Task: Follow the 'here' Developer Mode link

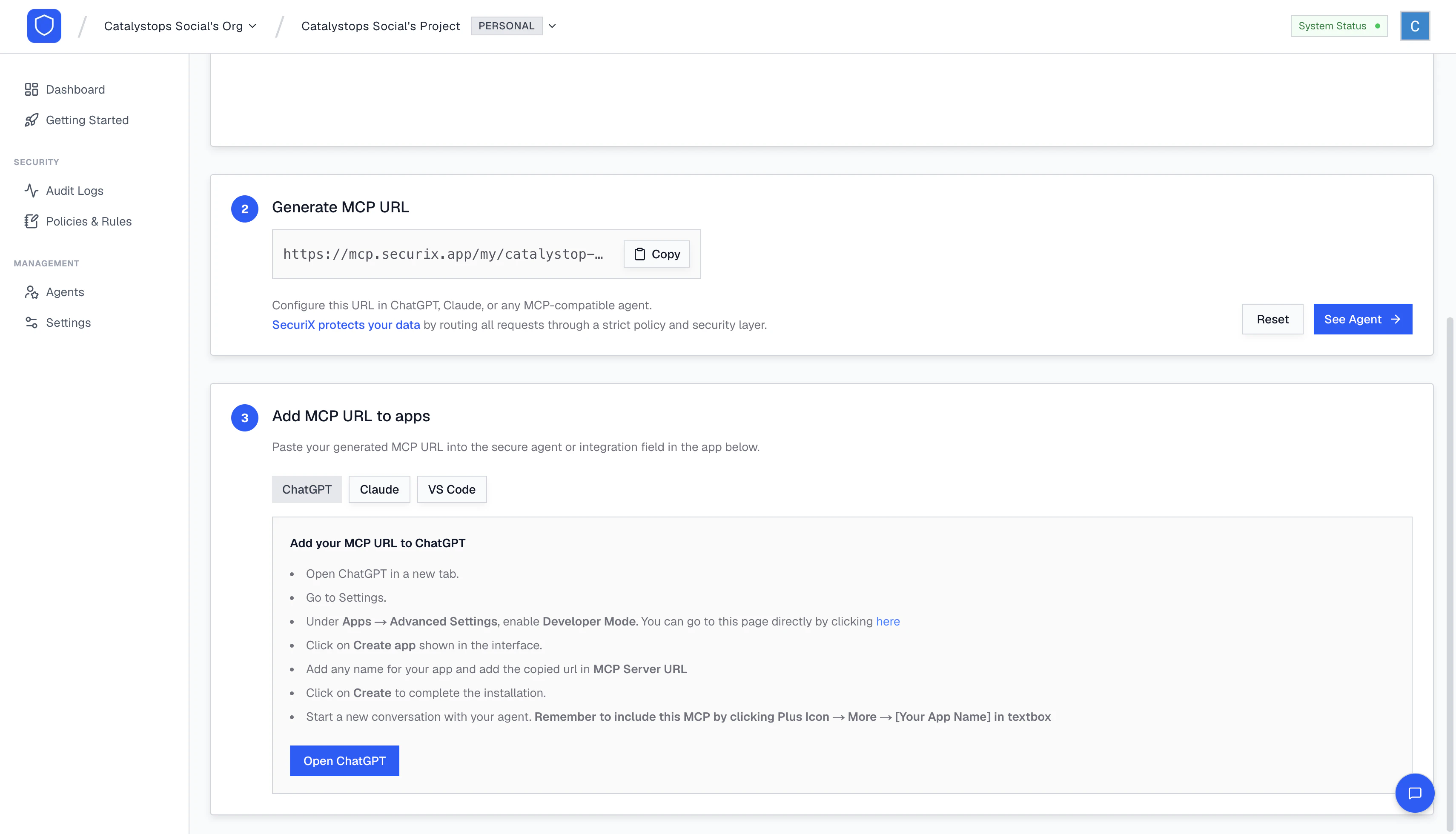Action: click(x=888, y=621)
